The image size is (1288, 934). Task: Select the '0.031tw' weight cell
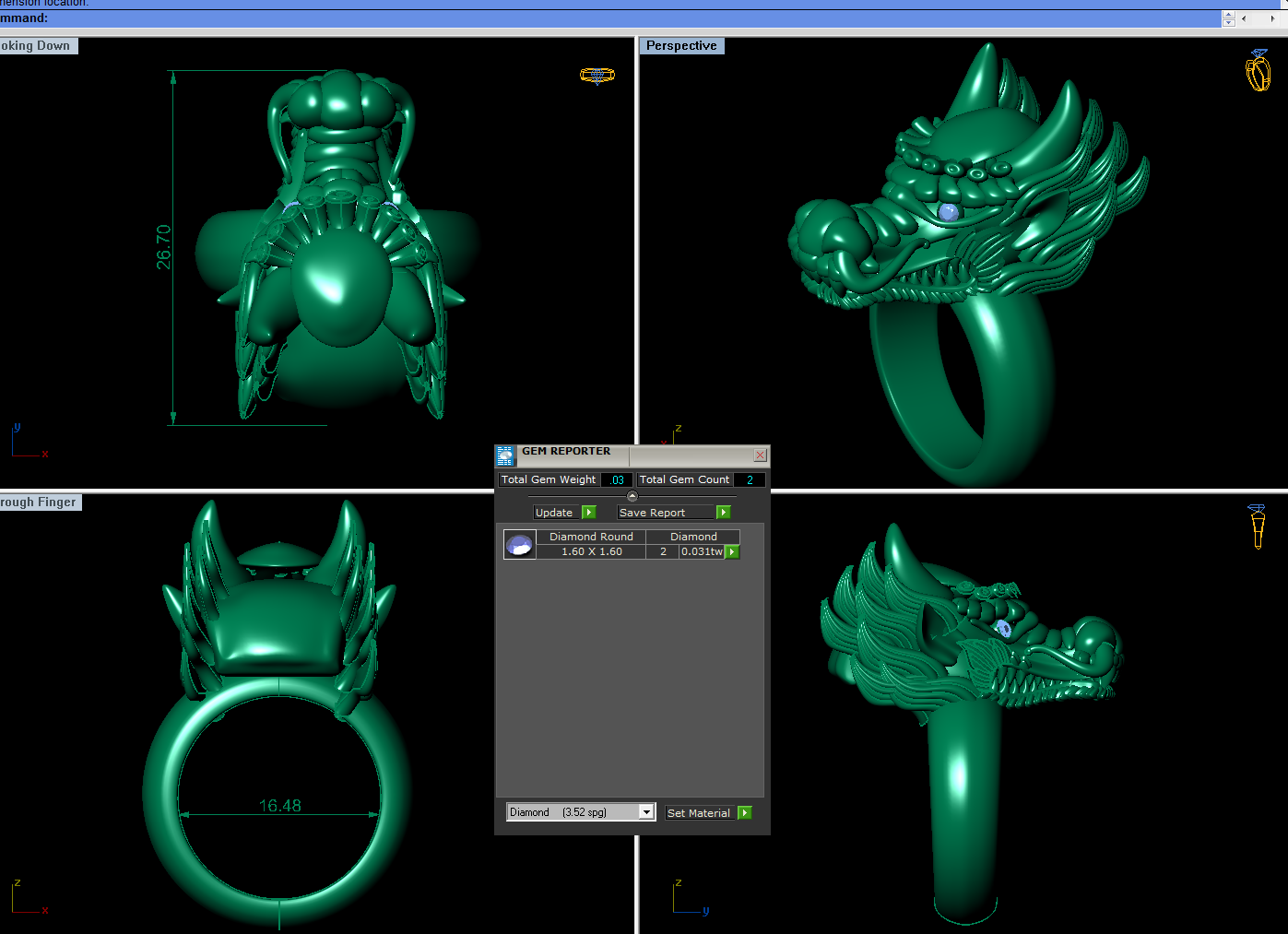[x=702, y=551]
